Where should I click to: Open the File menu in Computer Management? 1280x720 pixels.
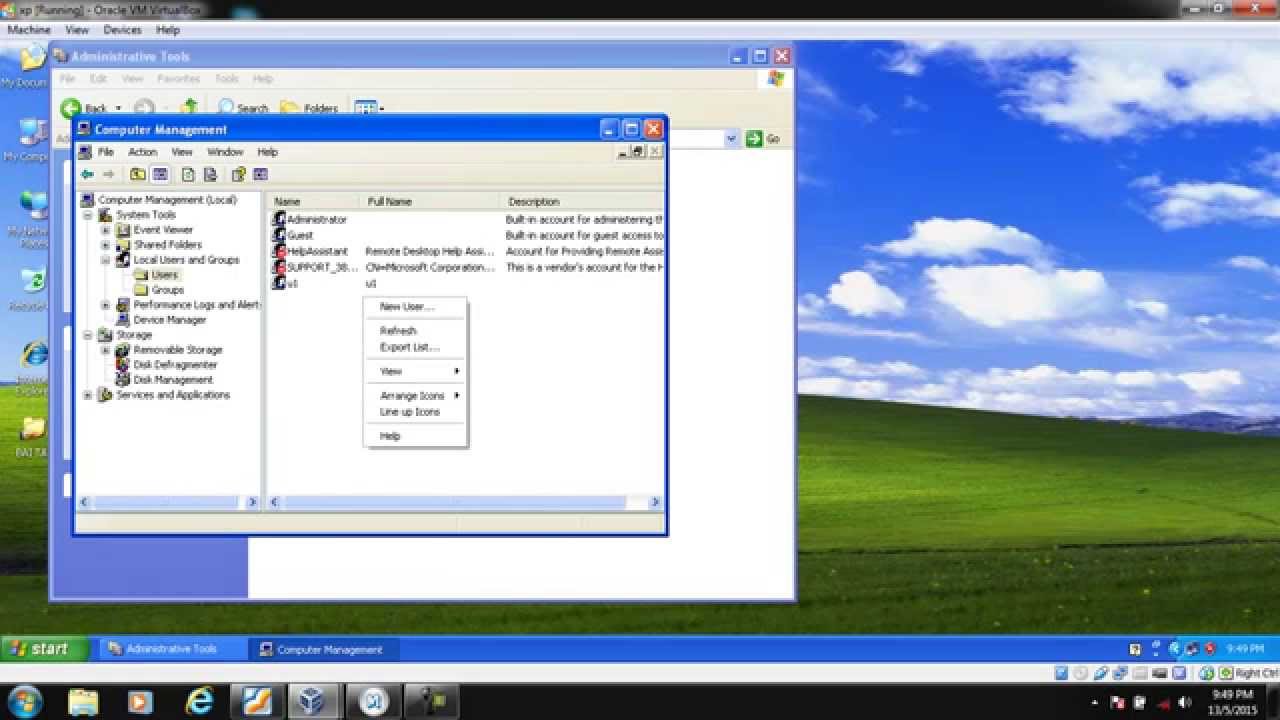tap(105, 152)
